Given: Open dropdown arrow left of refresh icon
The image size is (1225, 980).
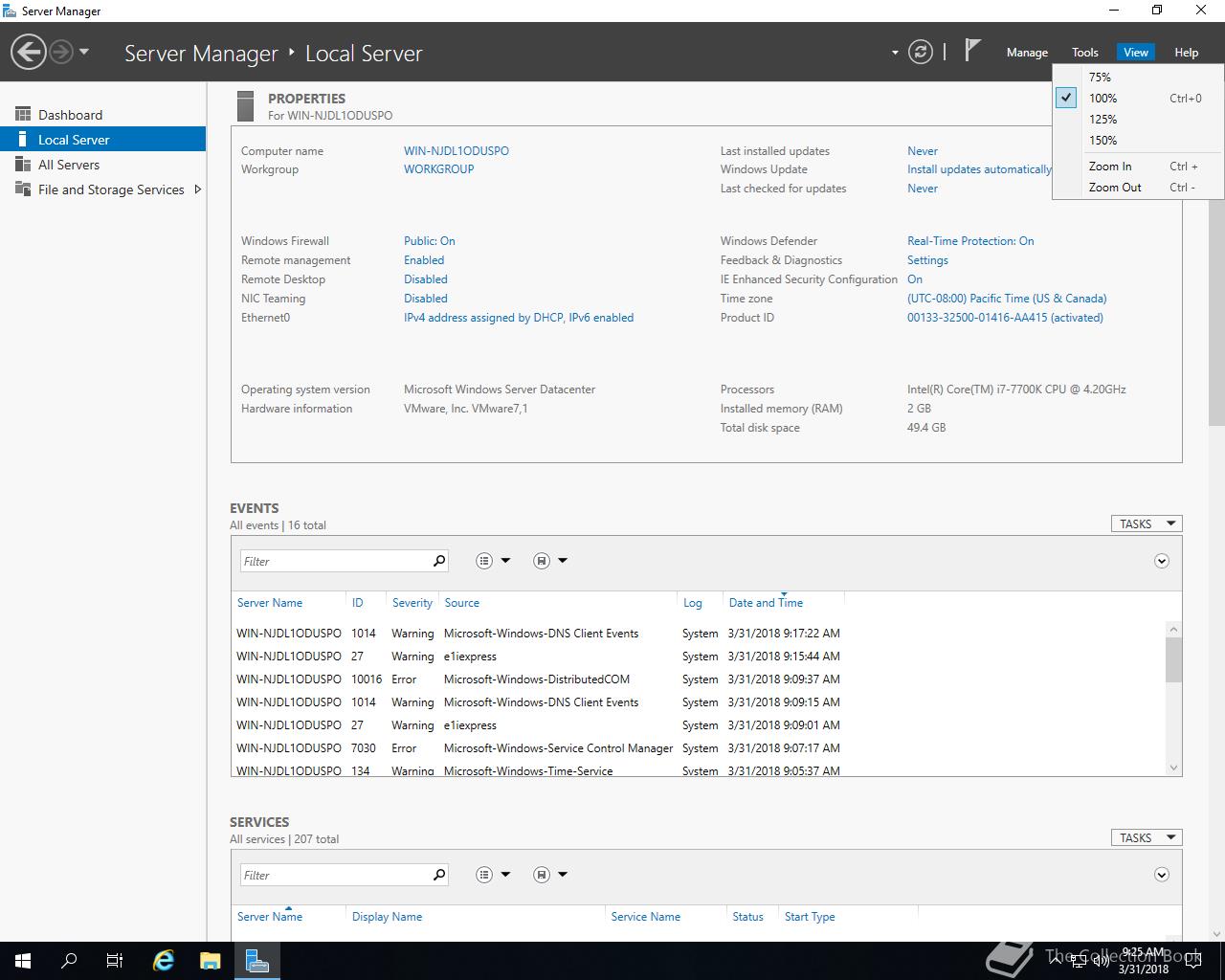Looking at the screenshot, I should (x=895, y=53).
